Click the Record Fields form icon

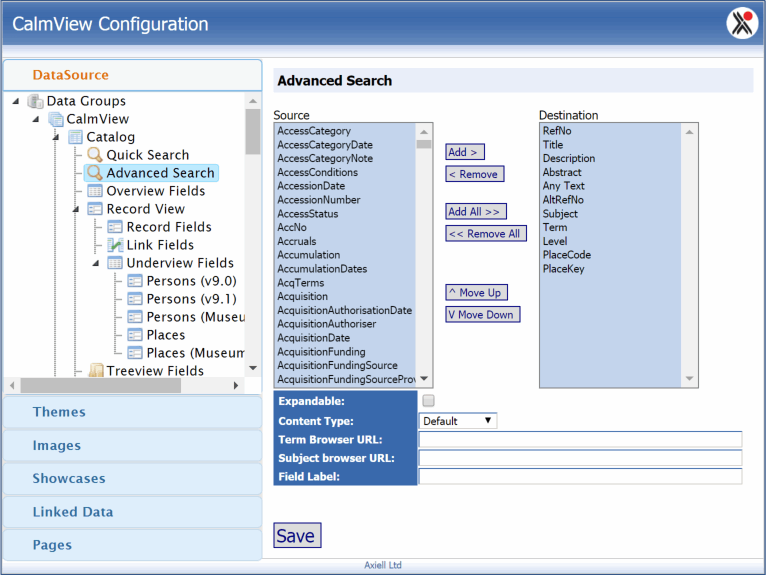115,227
